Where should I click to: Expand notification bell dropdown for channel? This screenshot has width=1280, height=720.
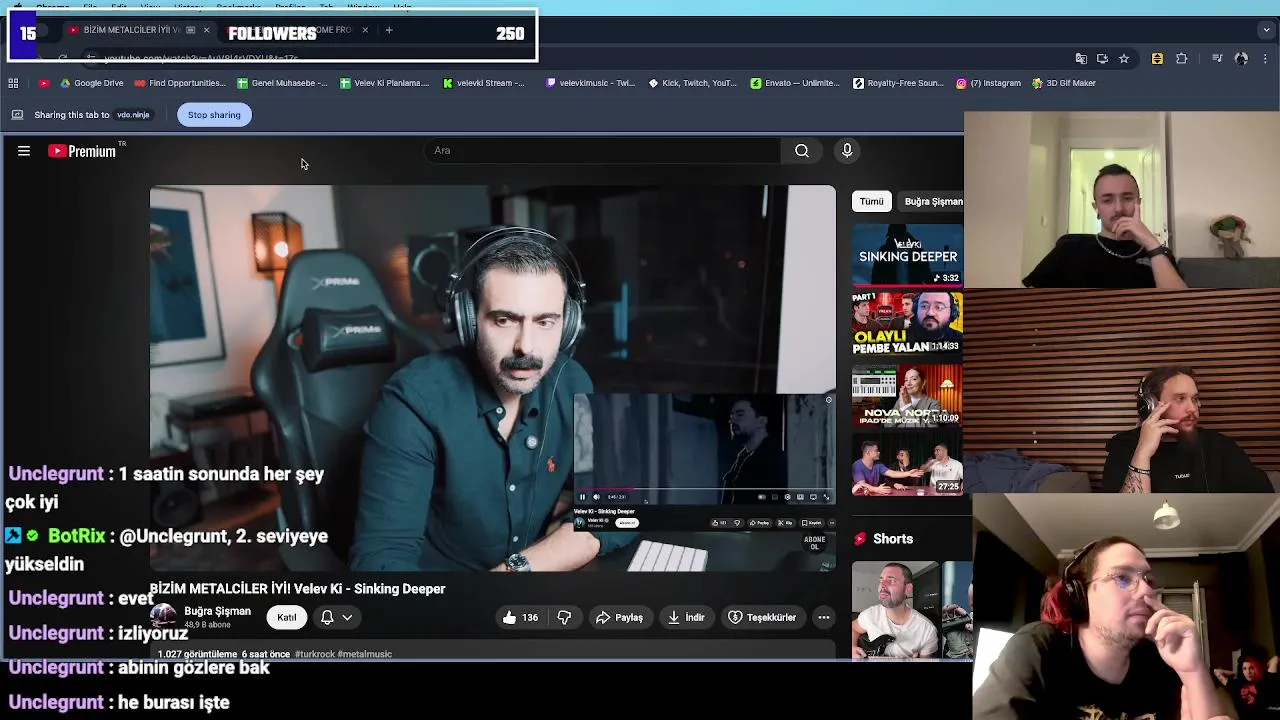pos(336,617)
